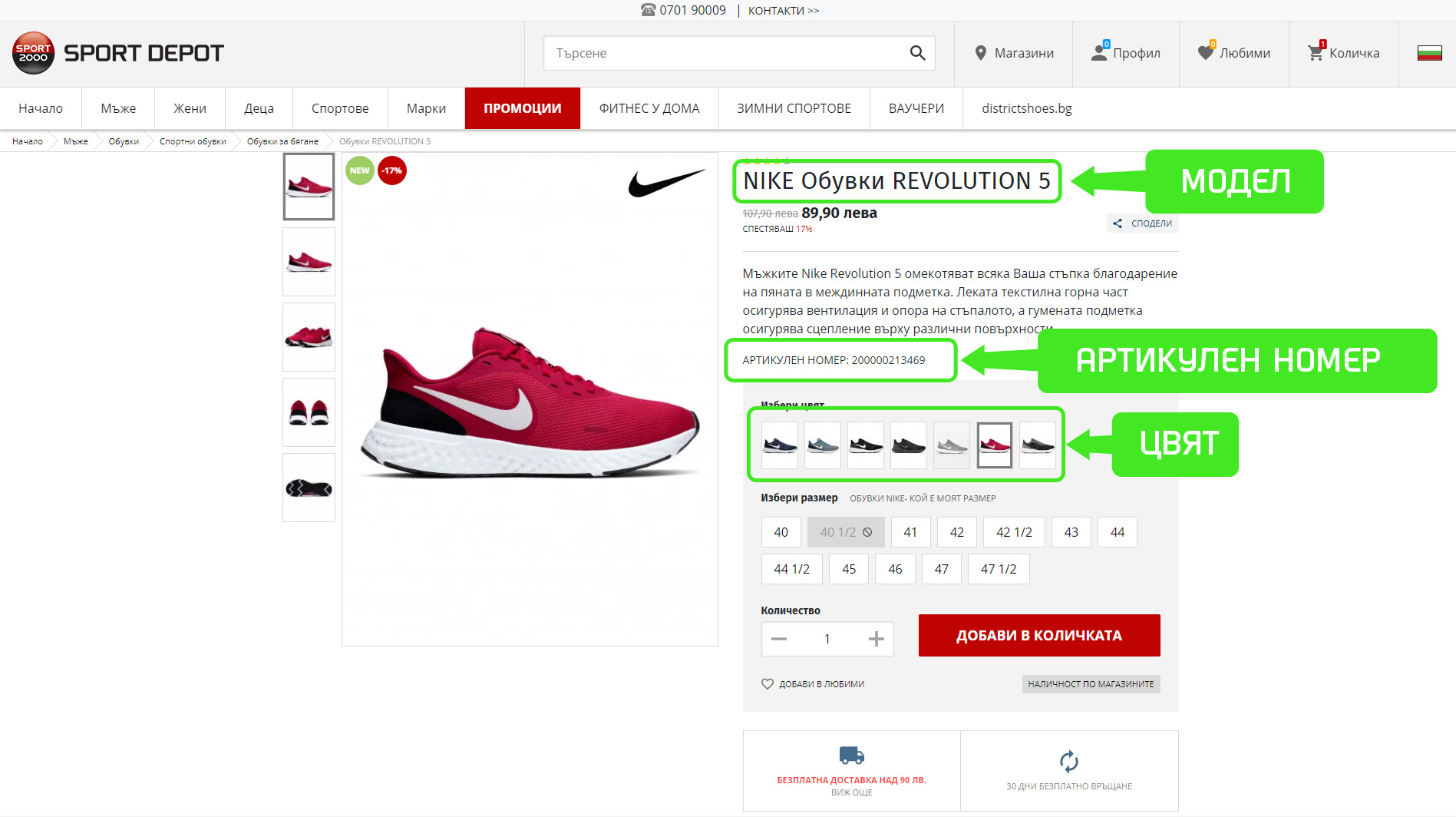Click the Bulgarian flag language icon
The height and width of the screenshot is (817, 1456).
(x=1429, y=53)
